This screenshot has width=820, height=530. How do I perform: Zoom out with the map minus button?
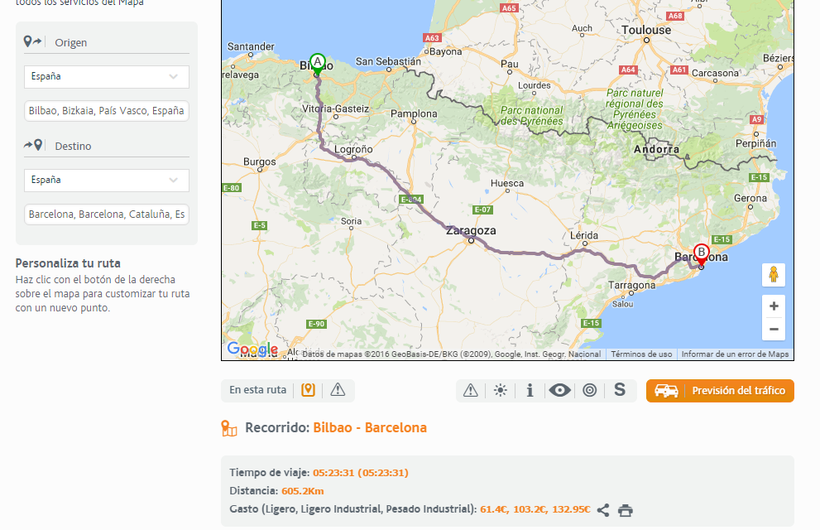[x=773, y=329]
